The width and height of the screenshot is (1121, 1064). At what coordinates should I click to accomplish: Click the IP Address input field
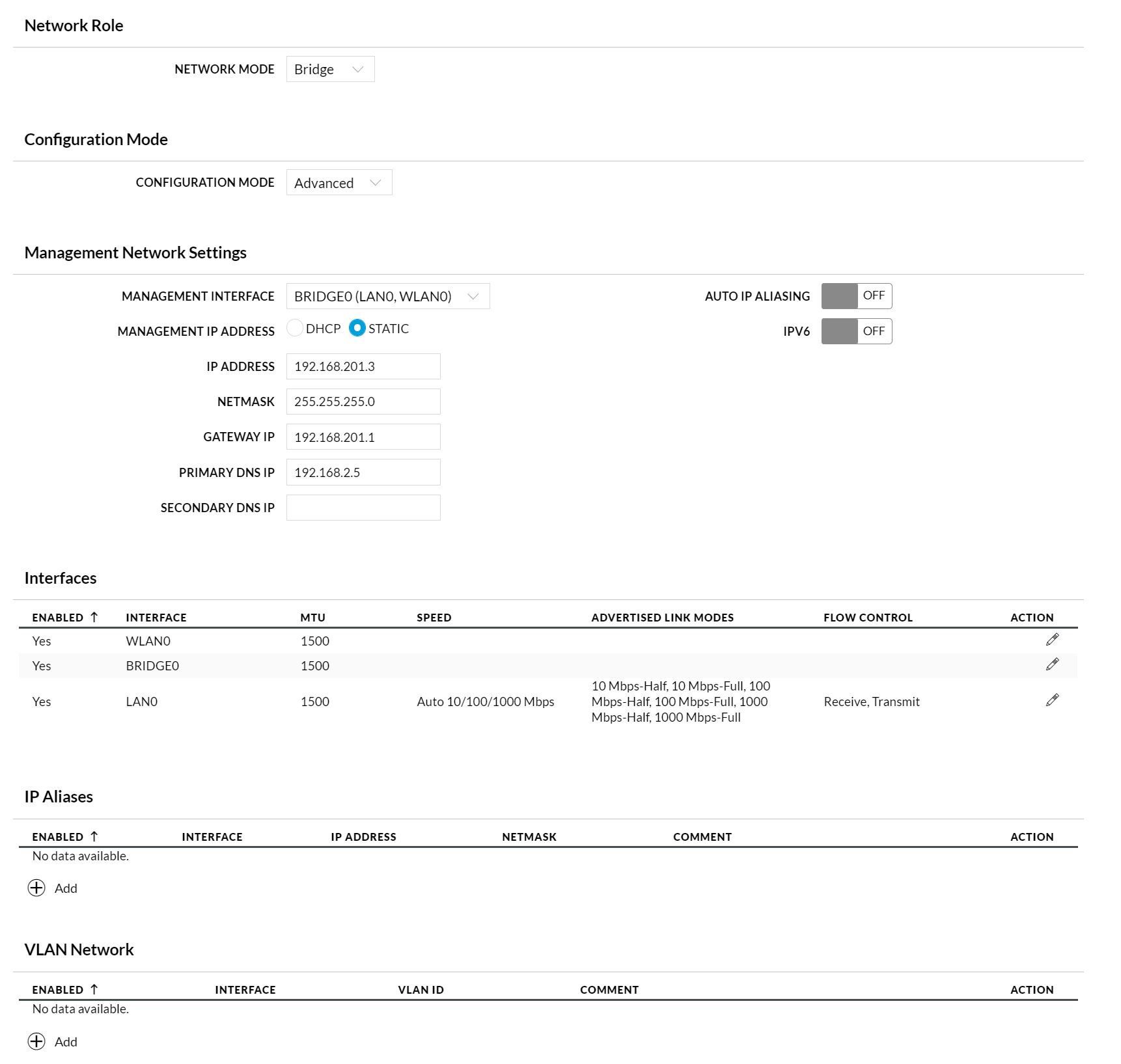point(363,366)
